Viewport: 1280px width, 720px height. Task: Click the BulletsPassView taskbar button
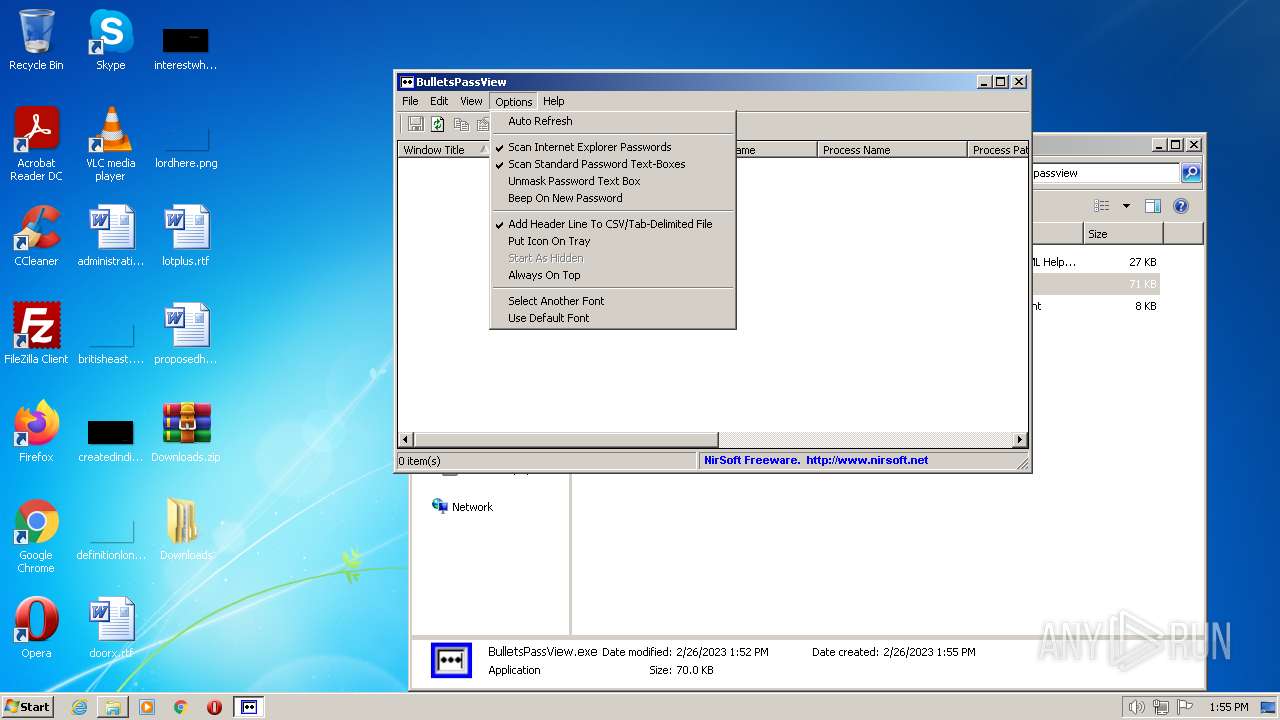click(249, 707)
